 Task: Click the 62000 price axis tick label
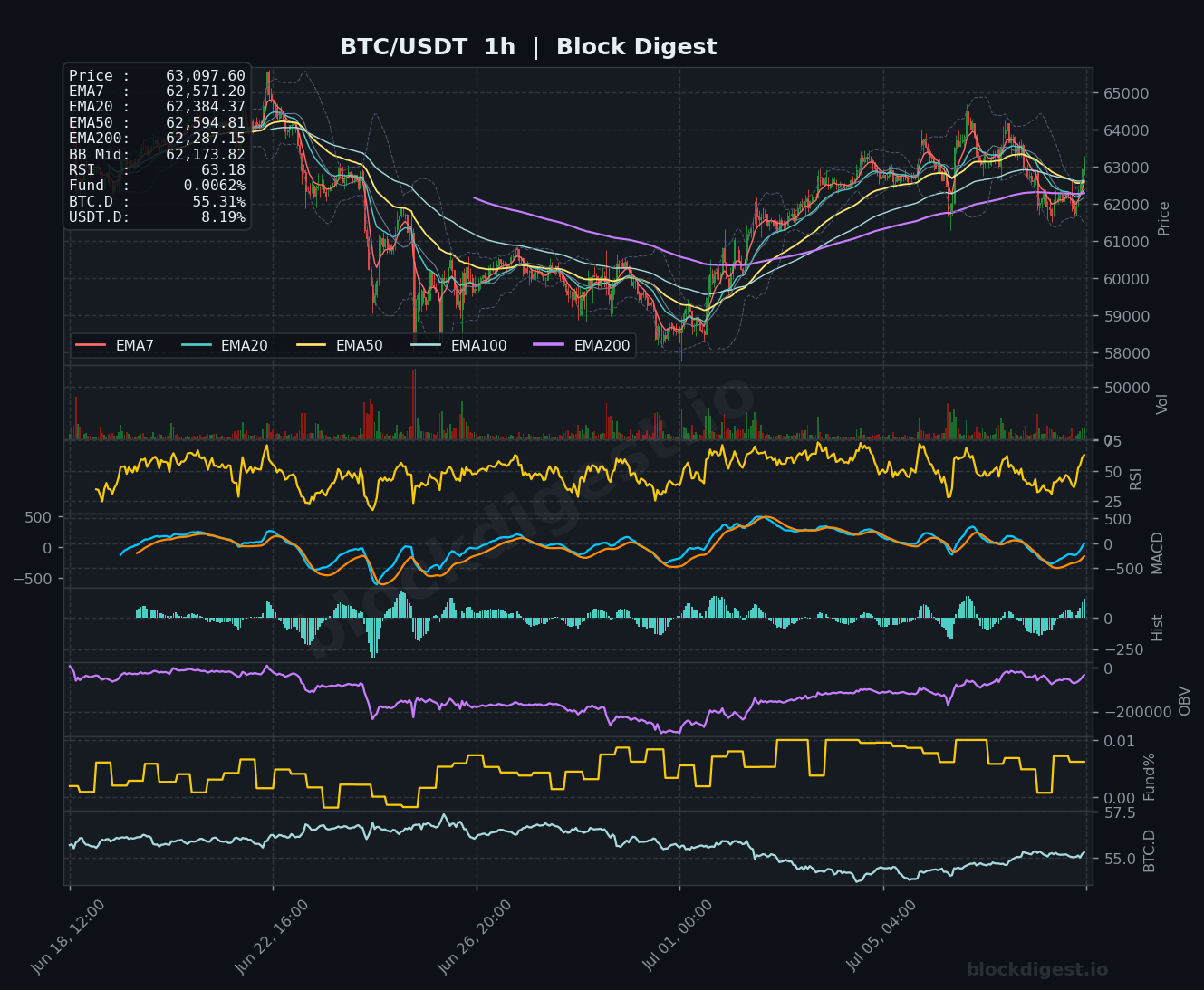pyautogui.click(x=1126, y=205)
